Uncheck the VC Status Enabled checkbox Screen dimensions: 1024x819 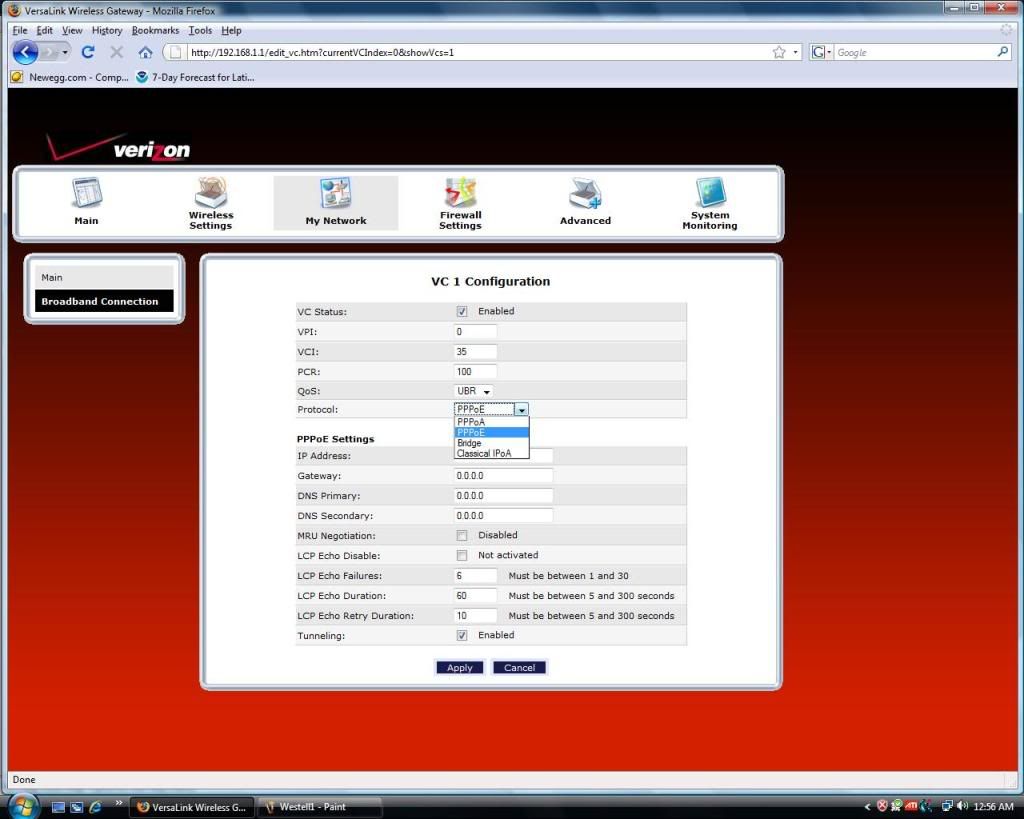pos(462,312)
